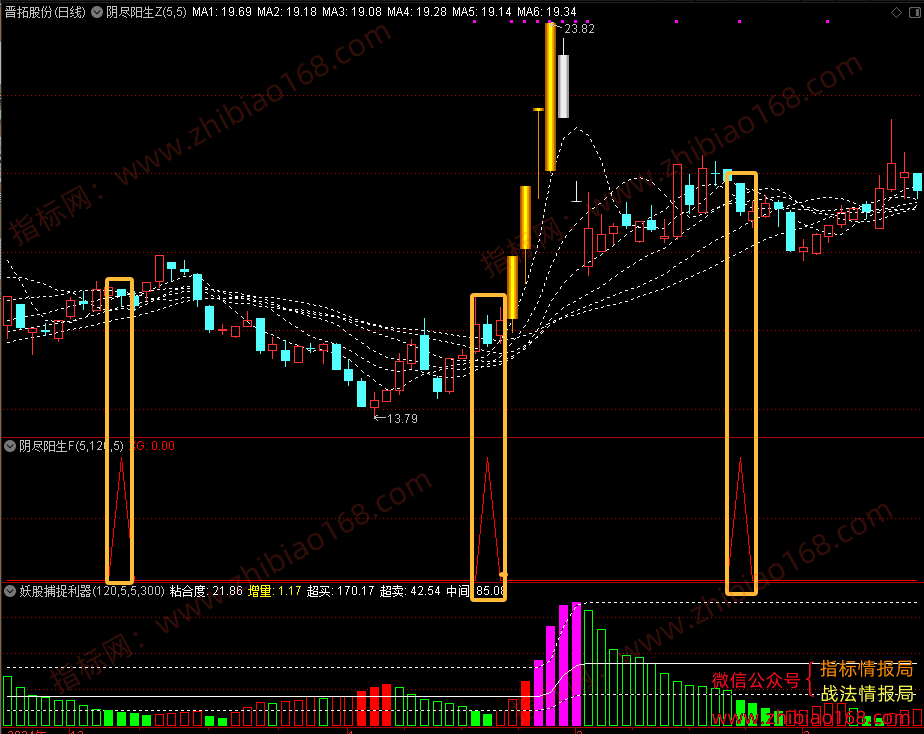Click the panel layout square icon at top right

click(915, 12)
